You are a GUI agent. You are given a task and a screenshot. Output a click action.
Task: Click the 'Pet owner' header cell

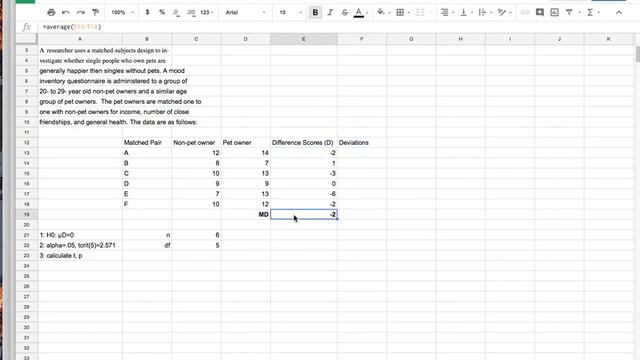(246, 143)
